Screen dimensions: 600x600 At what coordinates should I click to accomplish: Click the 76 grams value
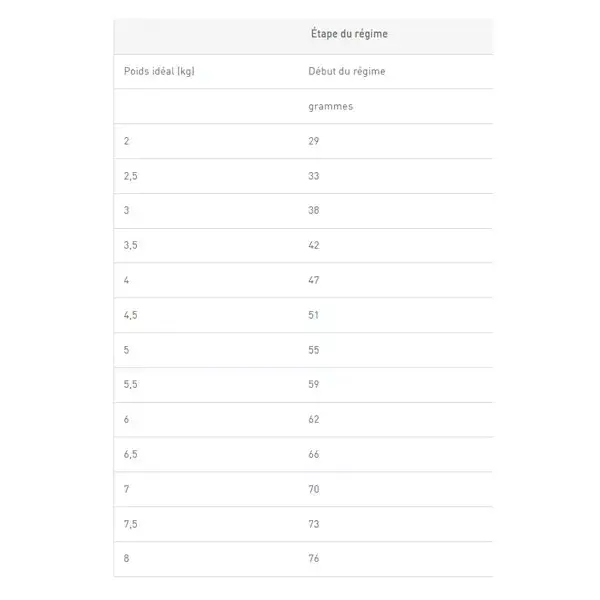[313, 558]
